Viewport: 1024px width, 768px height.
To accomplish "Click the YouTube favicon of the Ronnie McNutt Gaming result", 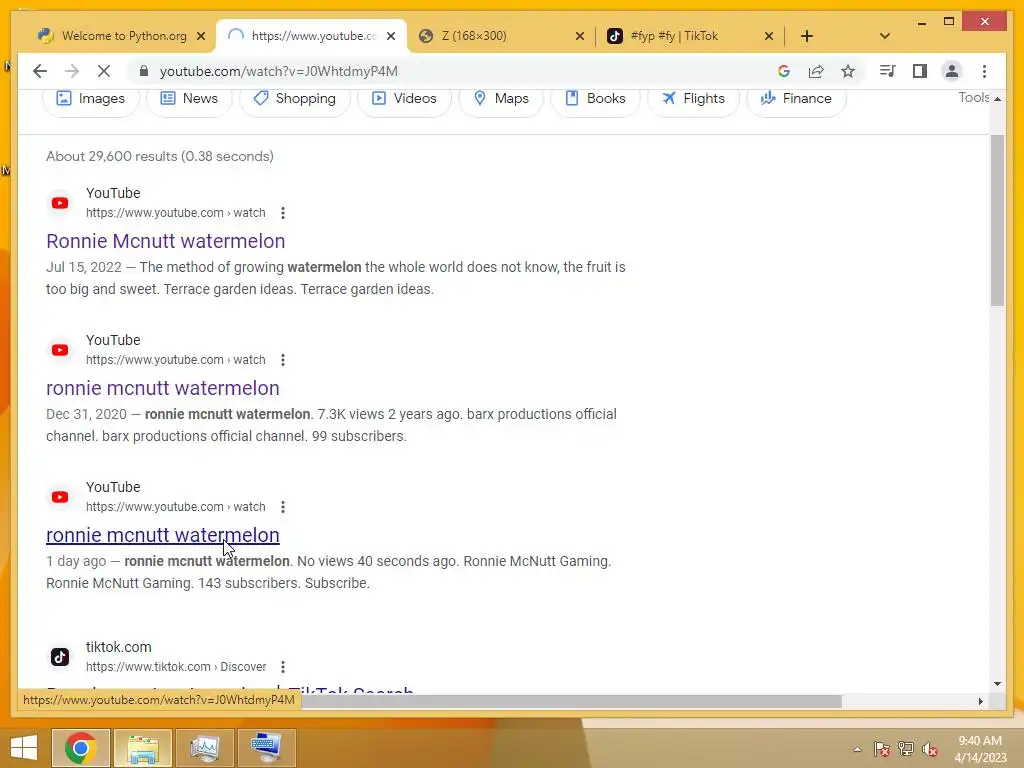I will [60, 497].
